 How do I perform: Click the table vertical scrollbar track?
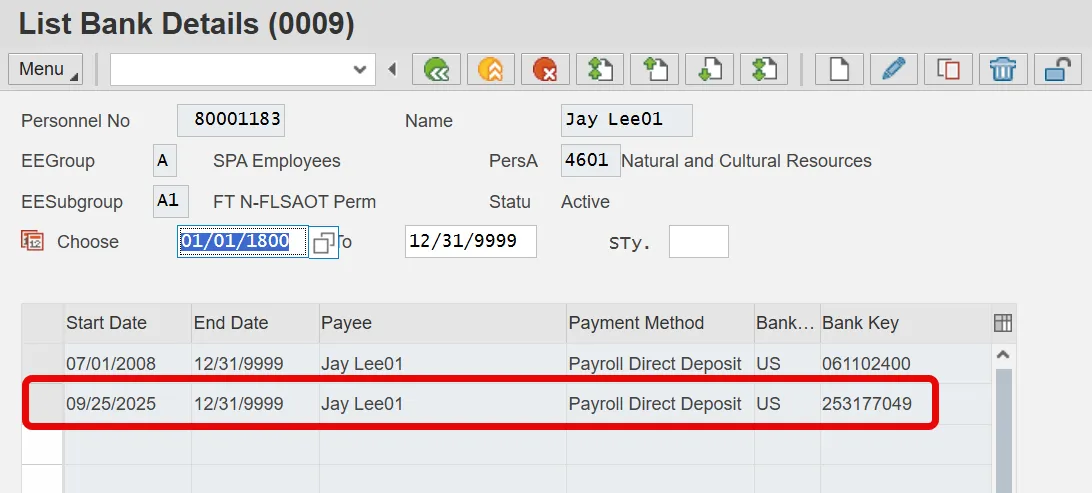(1004, 430)
